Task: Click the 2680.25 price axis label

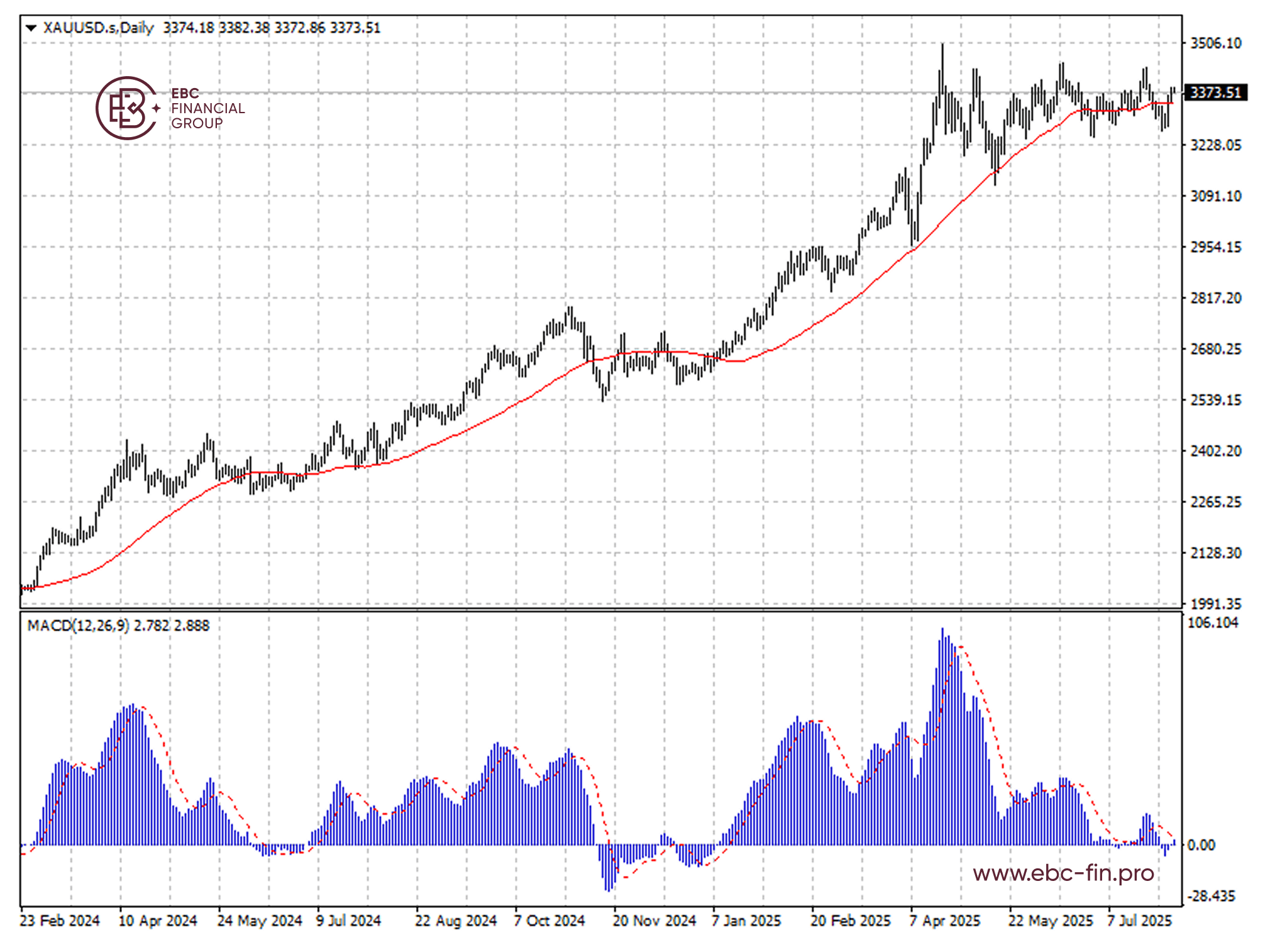Action: (1216, 349)
